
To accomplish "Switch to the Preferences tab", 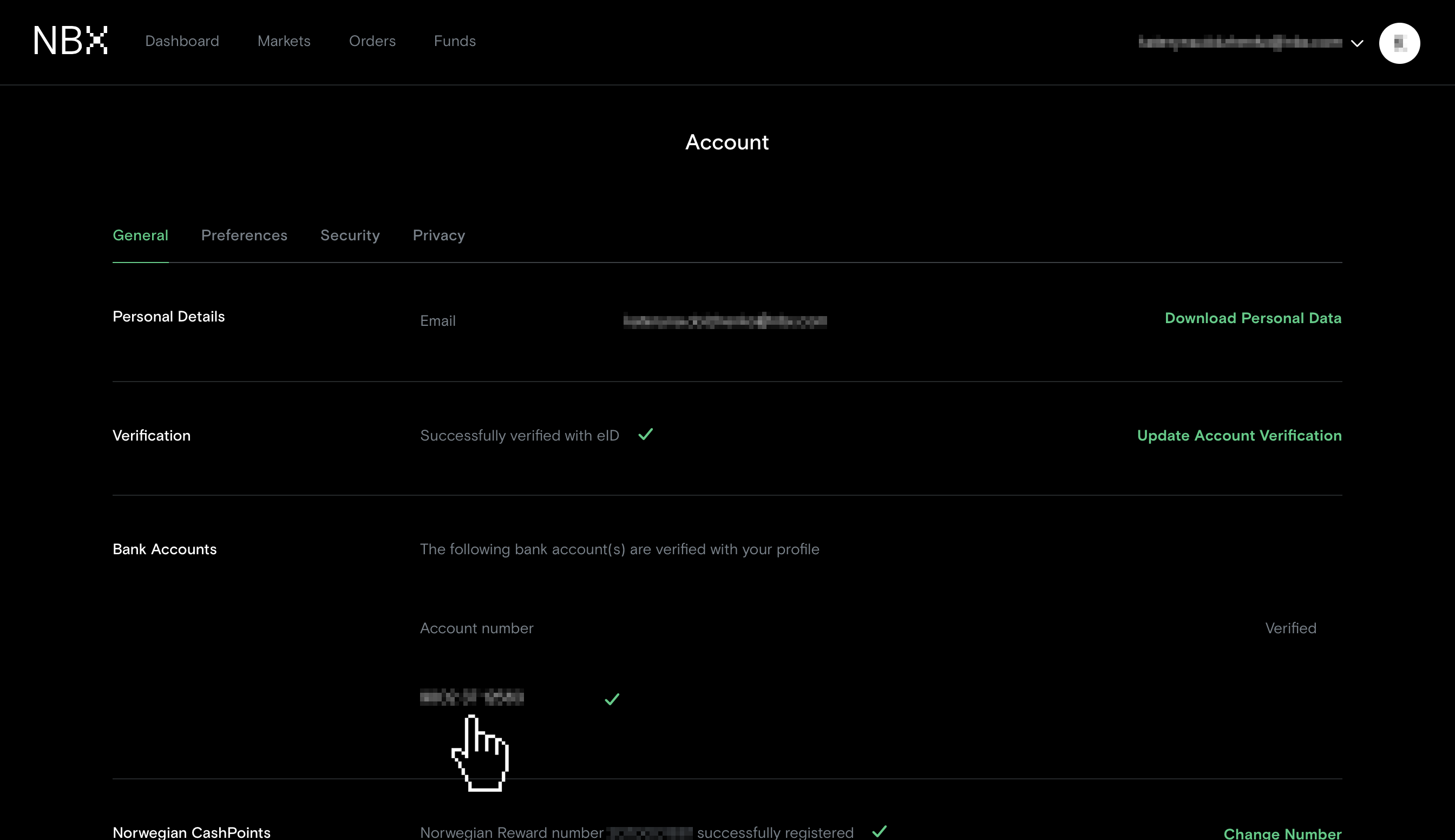I will tap(244, 235).
